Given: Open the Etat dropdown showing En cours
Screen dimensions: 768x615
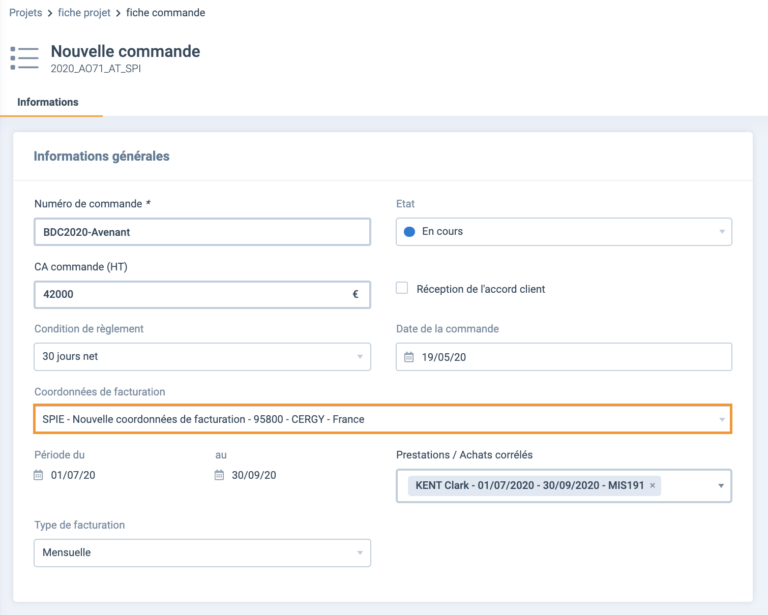Looking at the screenshot, I should (x=564, y=232).
